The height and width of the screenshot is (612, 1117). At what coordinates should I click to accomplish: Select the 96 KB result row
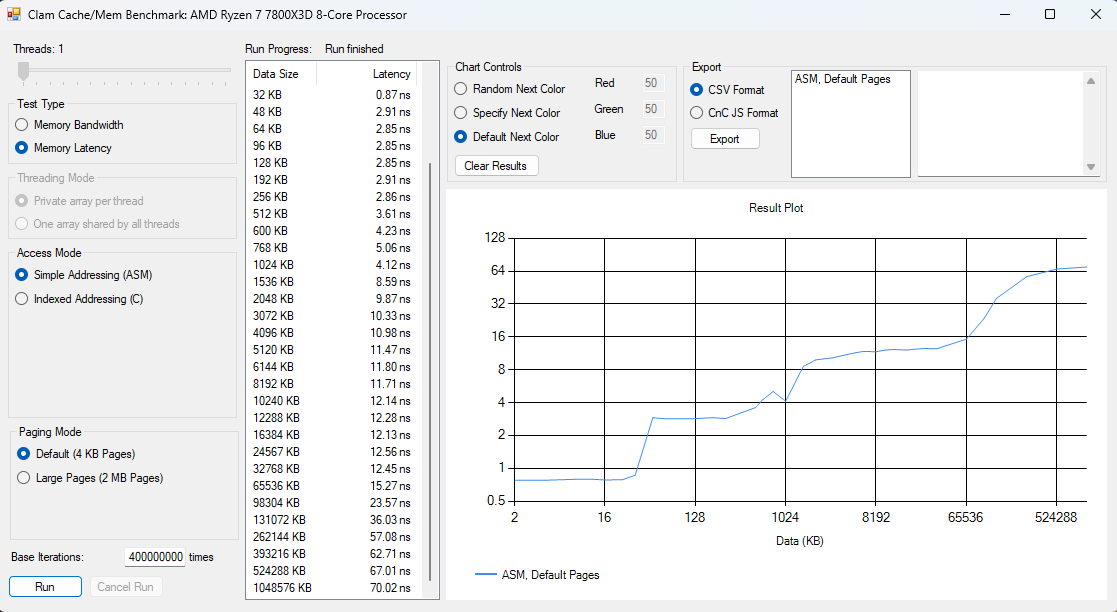pos(334,146)
